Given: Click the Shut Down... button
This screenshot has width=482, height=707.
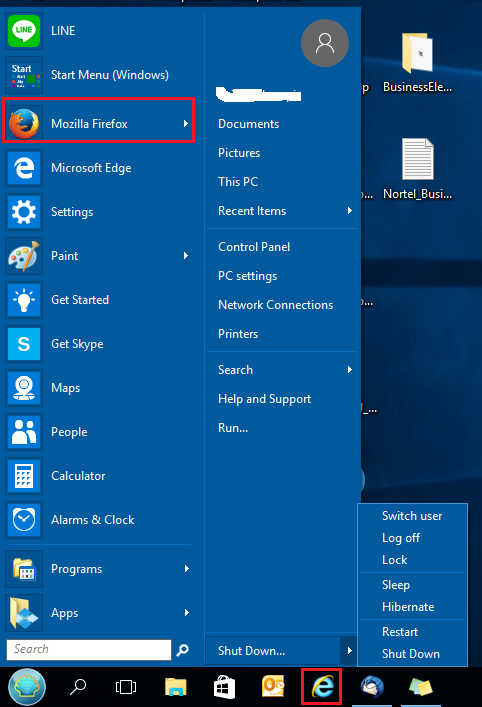Looking at the screenshot, I should (273, 651).
